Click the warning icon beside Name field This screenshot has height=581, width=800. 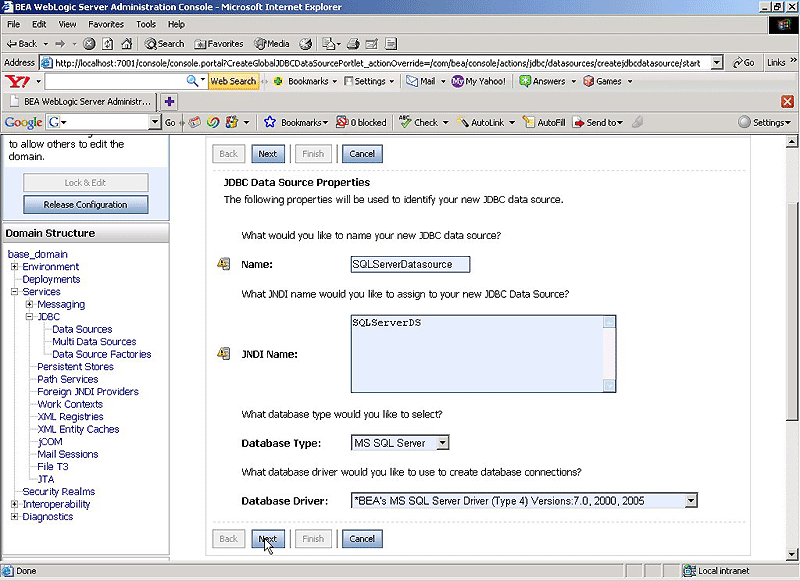pos(223,264)
